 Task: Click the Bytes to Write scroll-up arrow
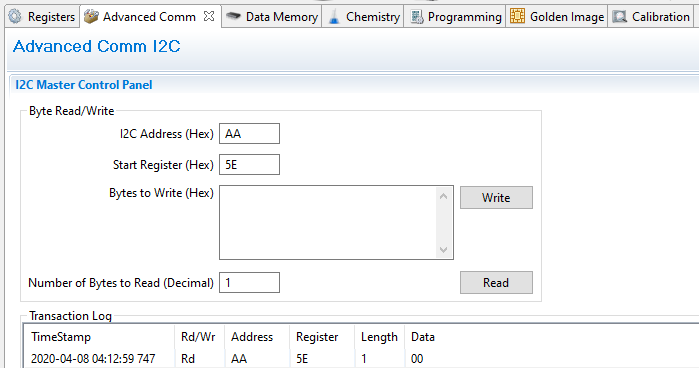[443, 196]
